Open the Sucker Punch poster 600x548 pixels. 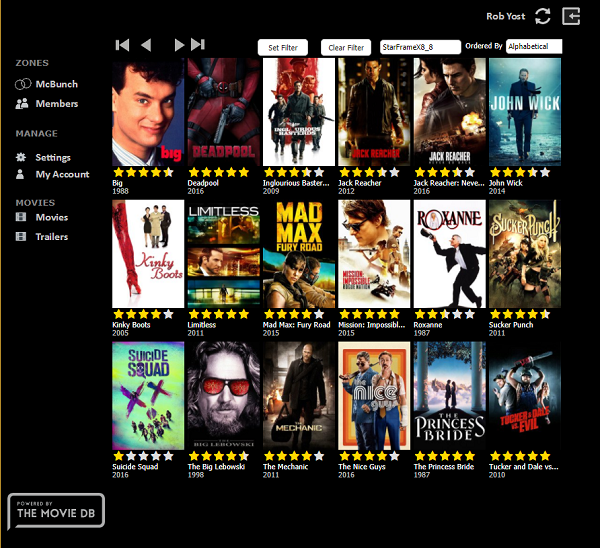point(525,254)
